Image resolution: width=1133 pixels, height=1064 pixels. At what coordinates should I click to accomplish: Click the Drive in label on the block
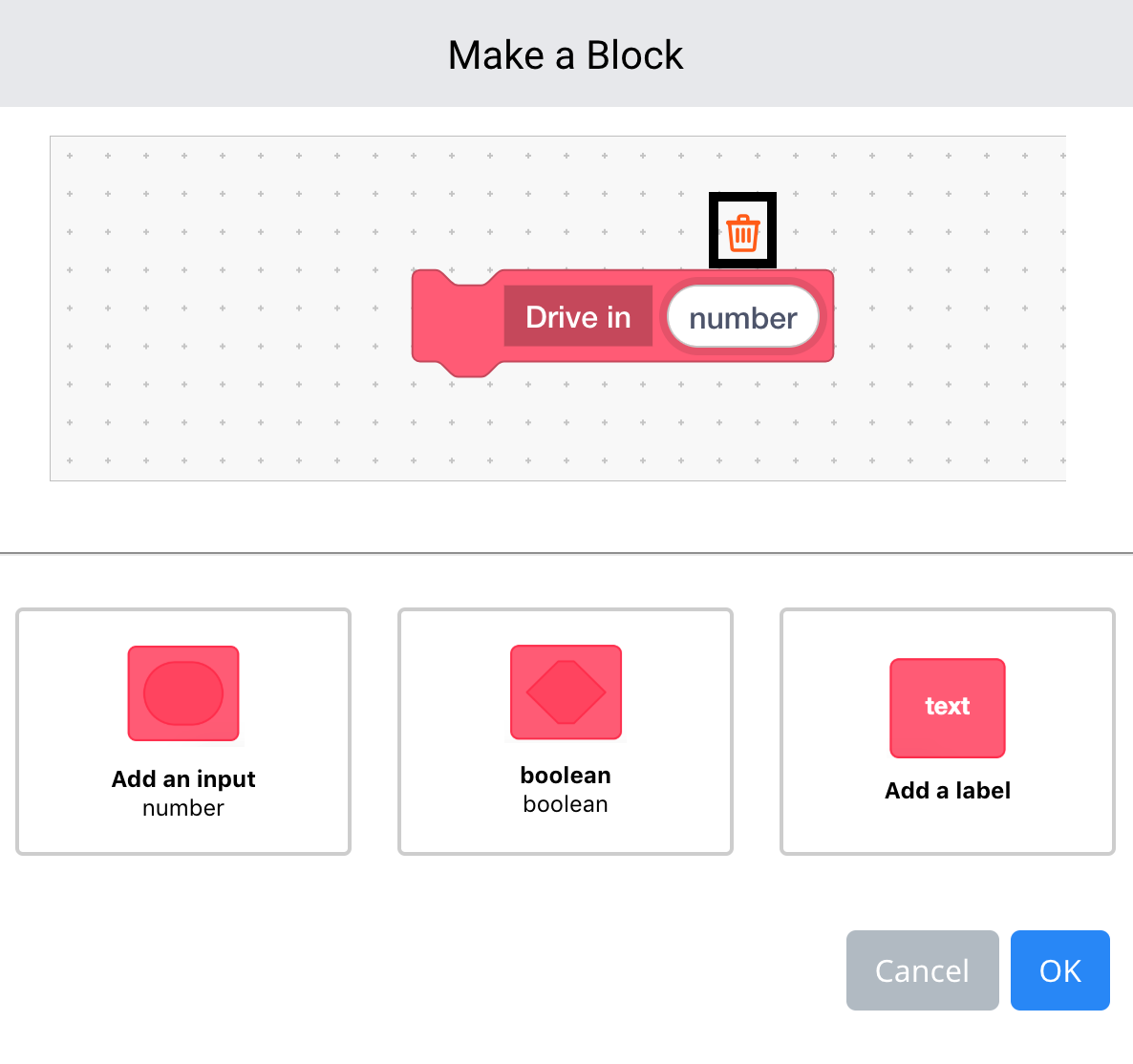click(578, 316)
